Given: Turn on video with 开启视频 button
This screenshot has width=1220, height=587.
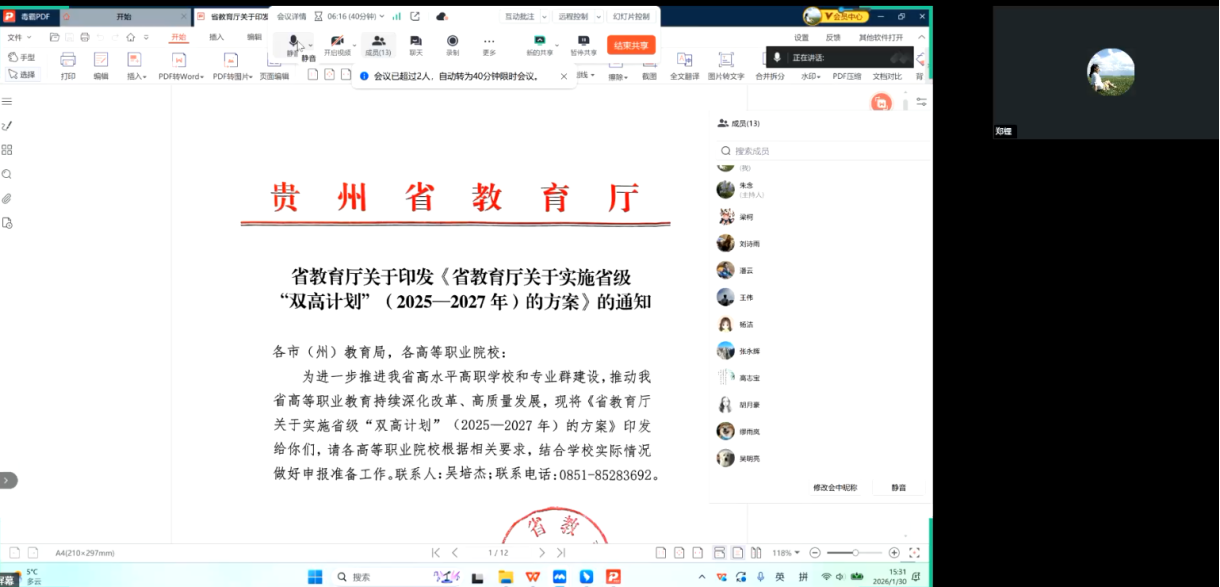Looking at the screenshot, I should coord(337,43).
